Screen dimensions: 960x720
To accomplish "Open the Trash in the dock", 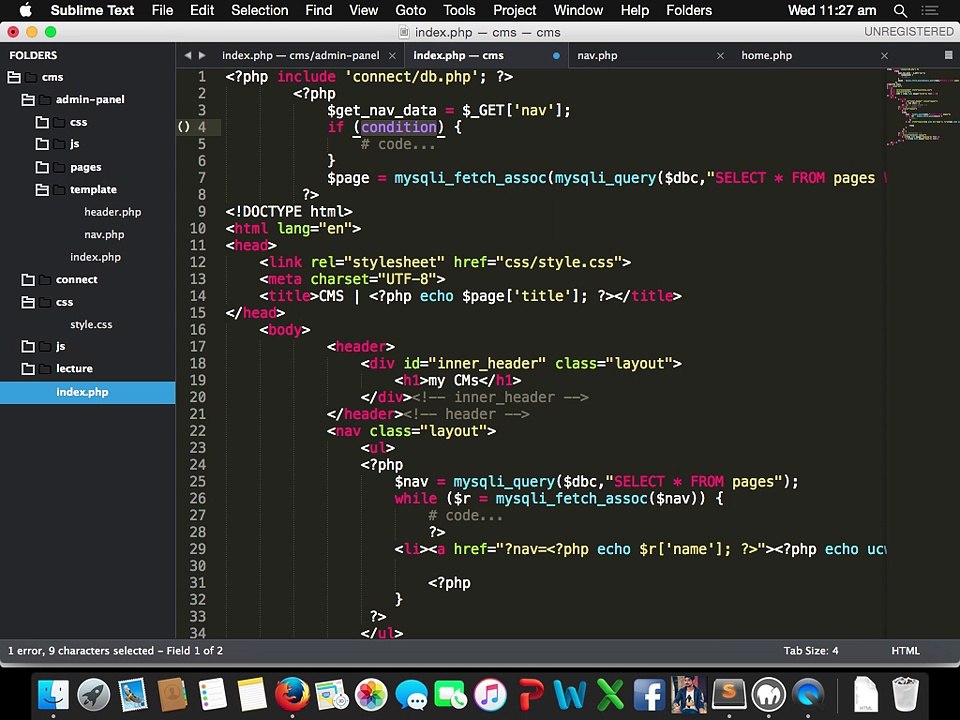I will pyautogui.click(x=906, y=695).
